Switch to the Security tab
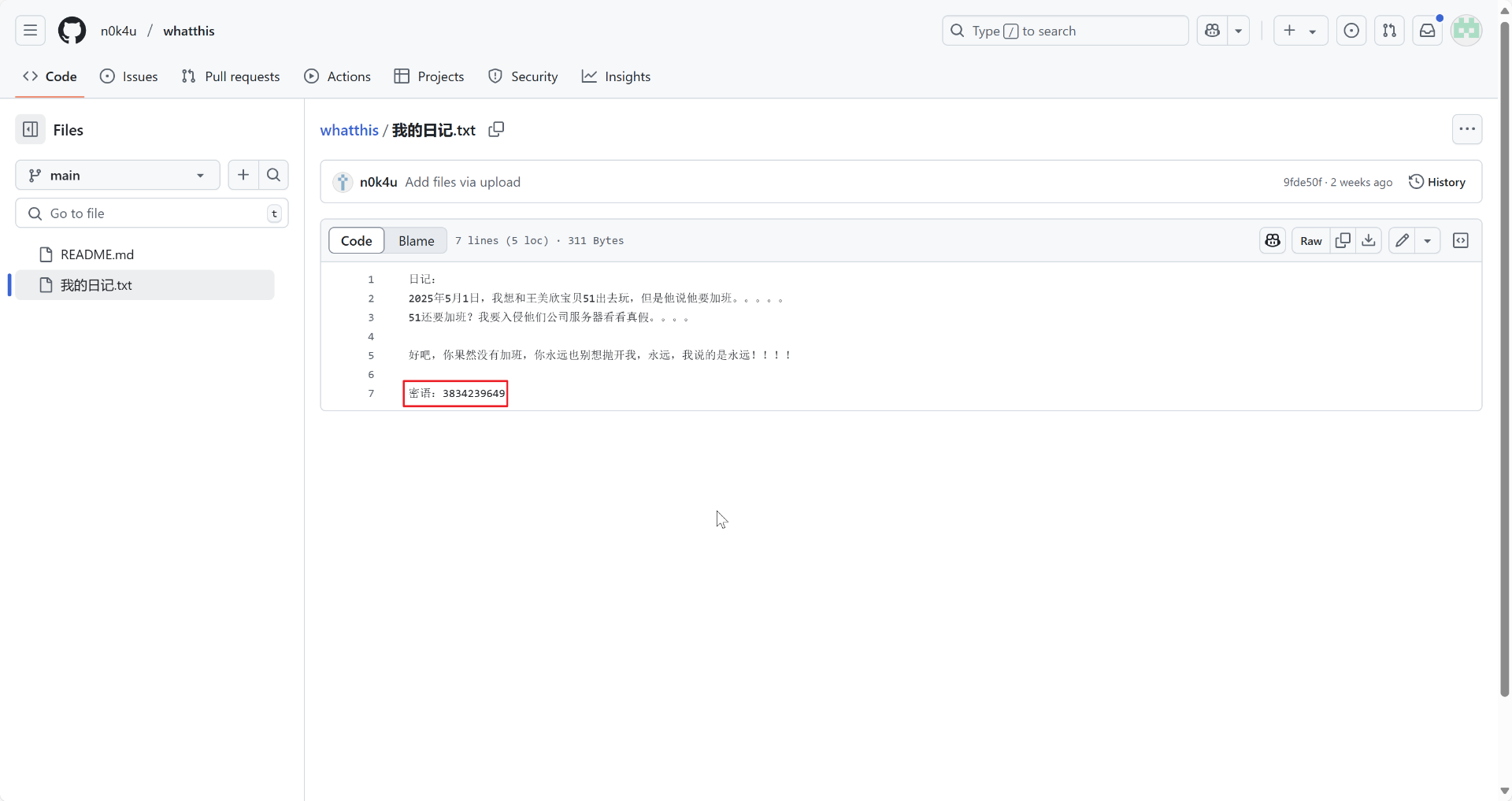This screenshot has height=801, width=1512. [523, 76]
